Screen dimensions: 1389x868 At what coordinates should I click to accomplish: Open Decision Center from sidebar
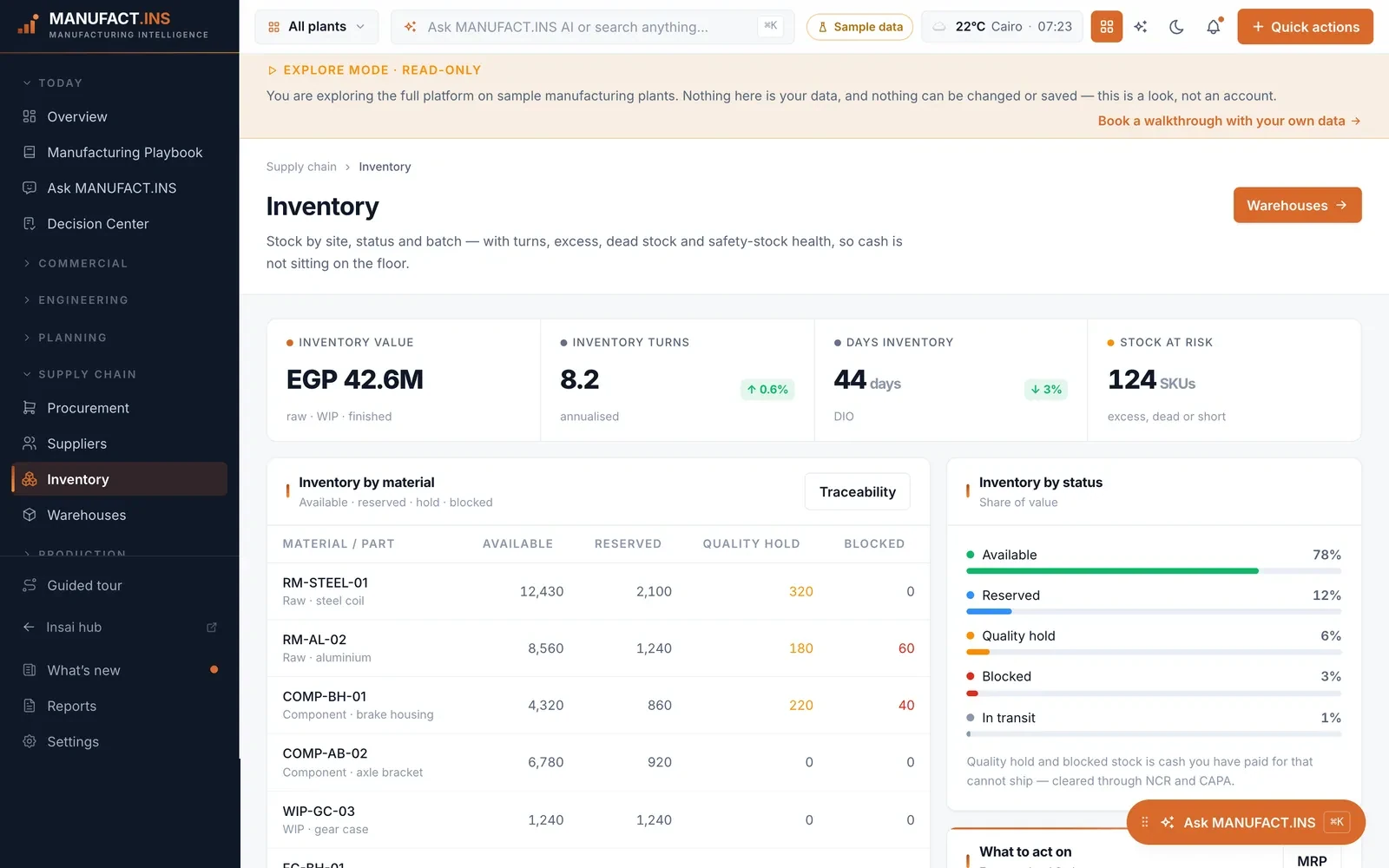pos(120,223)
